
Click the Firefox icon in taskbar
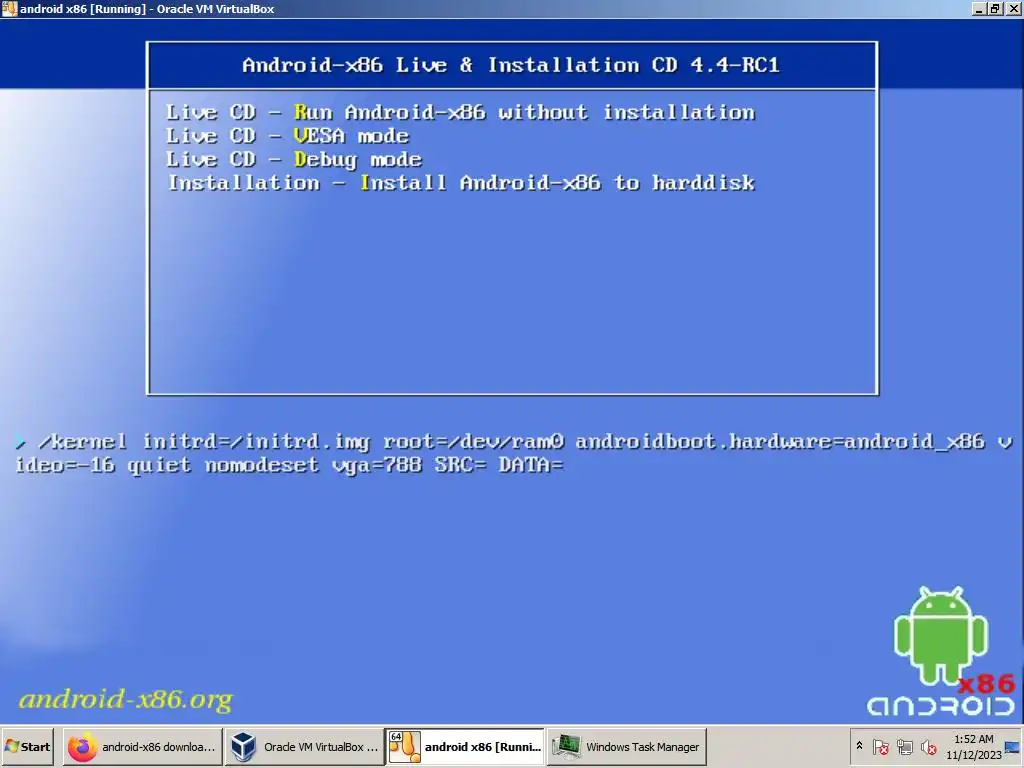82,747
